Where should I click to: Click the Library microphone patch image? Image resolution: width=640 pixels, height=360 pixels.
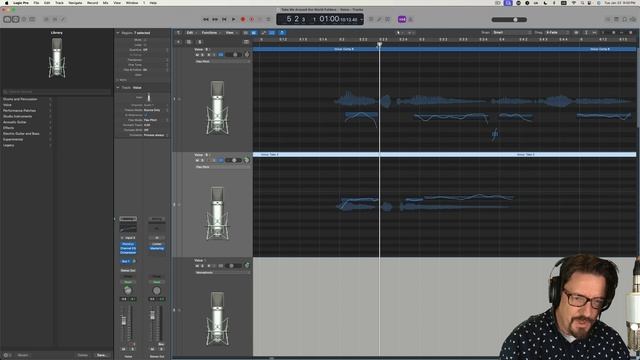(57, 58)
